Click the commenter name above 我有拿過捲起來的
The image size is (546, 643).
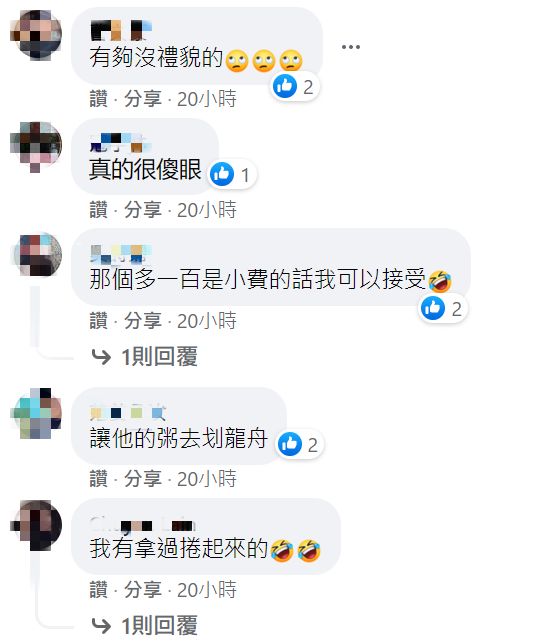[x=142, y=524]
